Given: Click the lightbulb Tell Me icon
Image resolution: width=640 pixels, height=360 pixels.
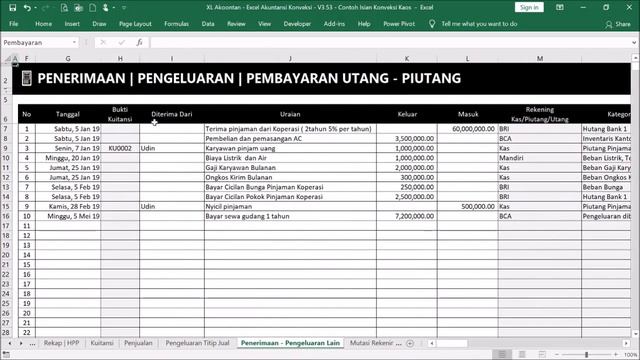Looking at the screenshot, I should tap(432, 24).
